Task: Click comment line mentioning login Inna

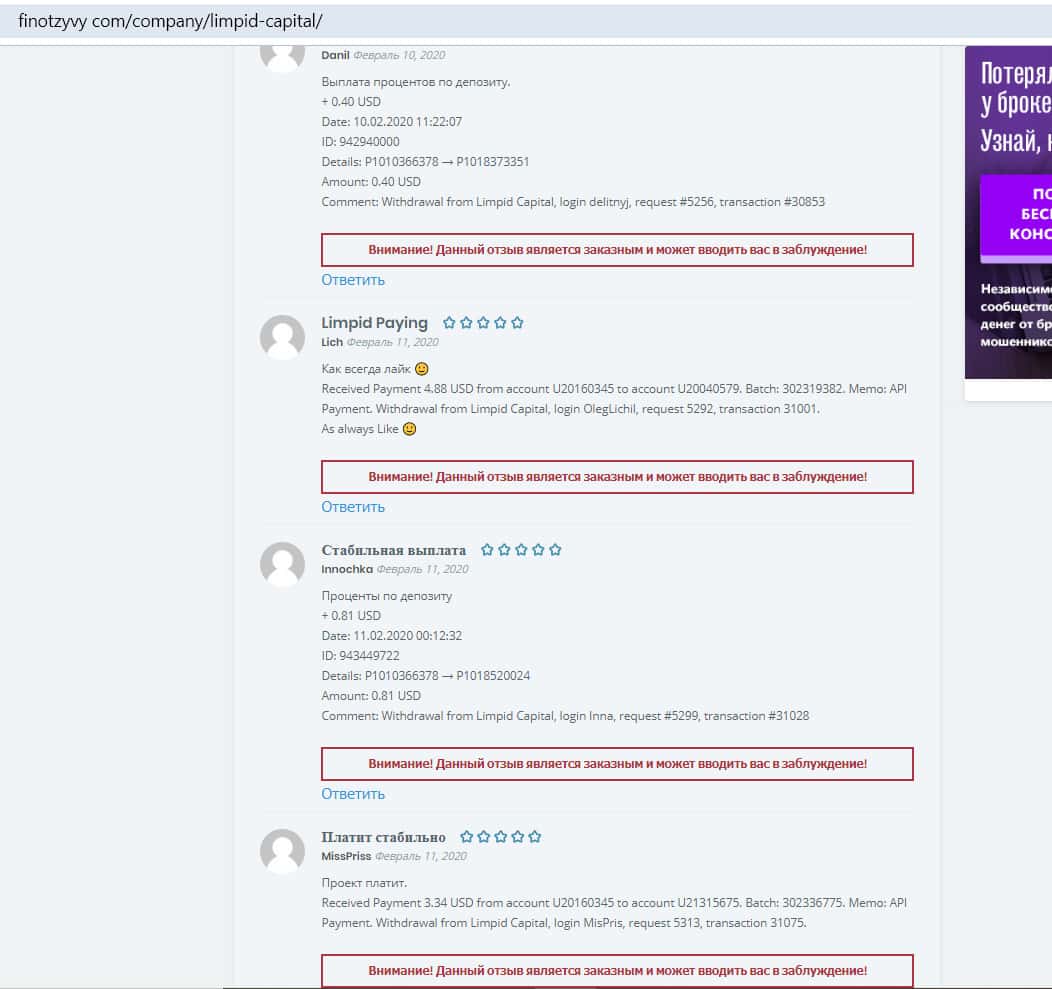Action: [x=566, y=716]
